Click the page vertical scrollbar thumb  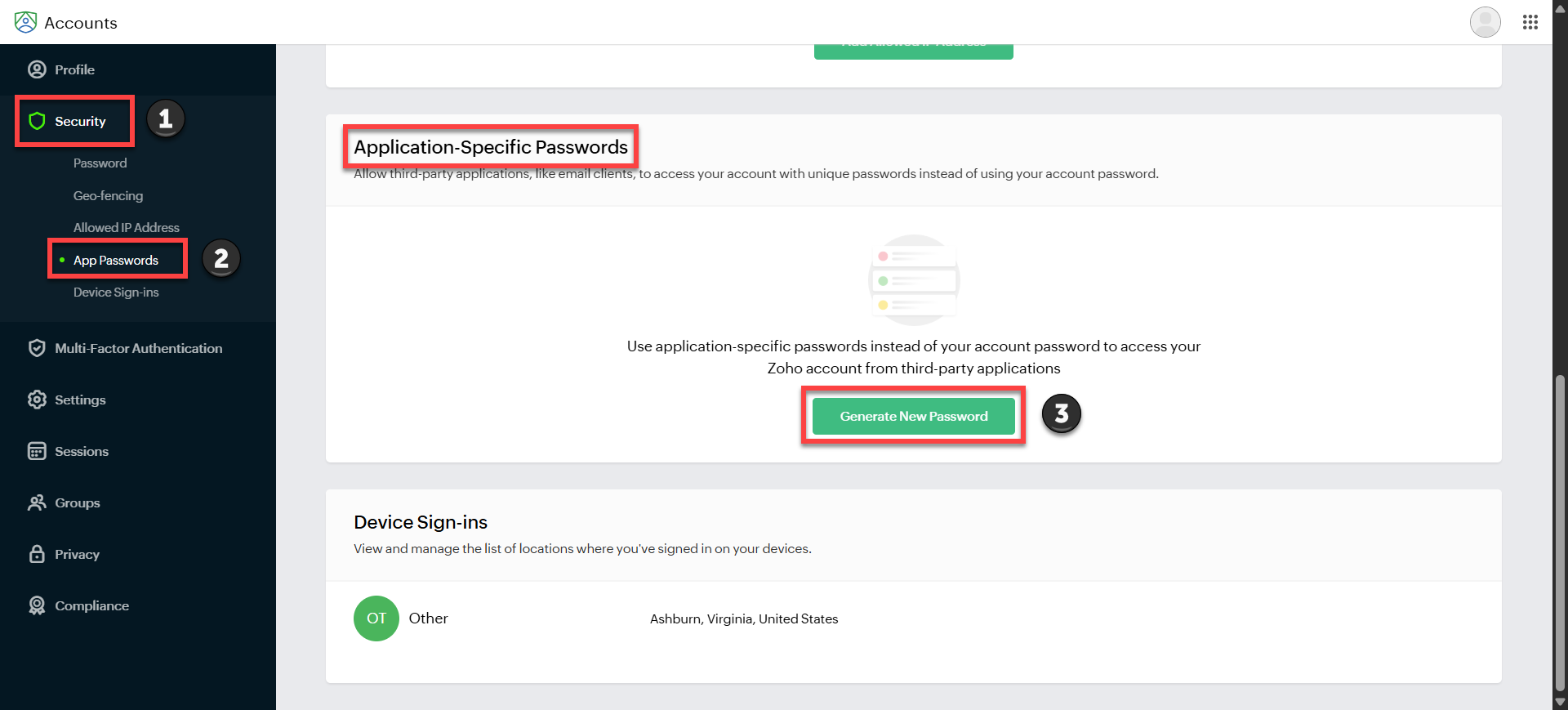tap(1560, 531)
